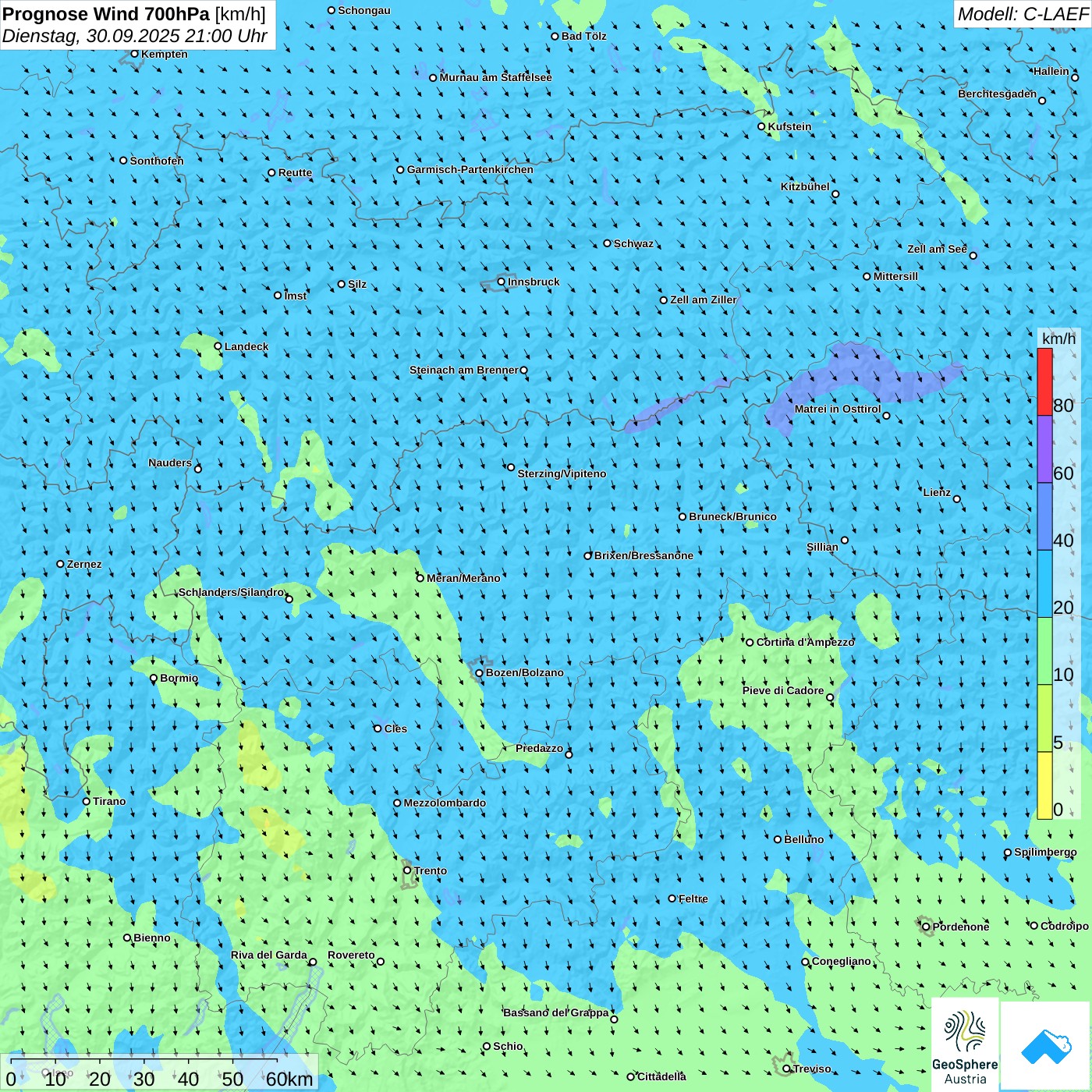
Task: Click the Kempten city marker
Action: 135,54
